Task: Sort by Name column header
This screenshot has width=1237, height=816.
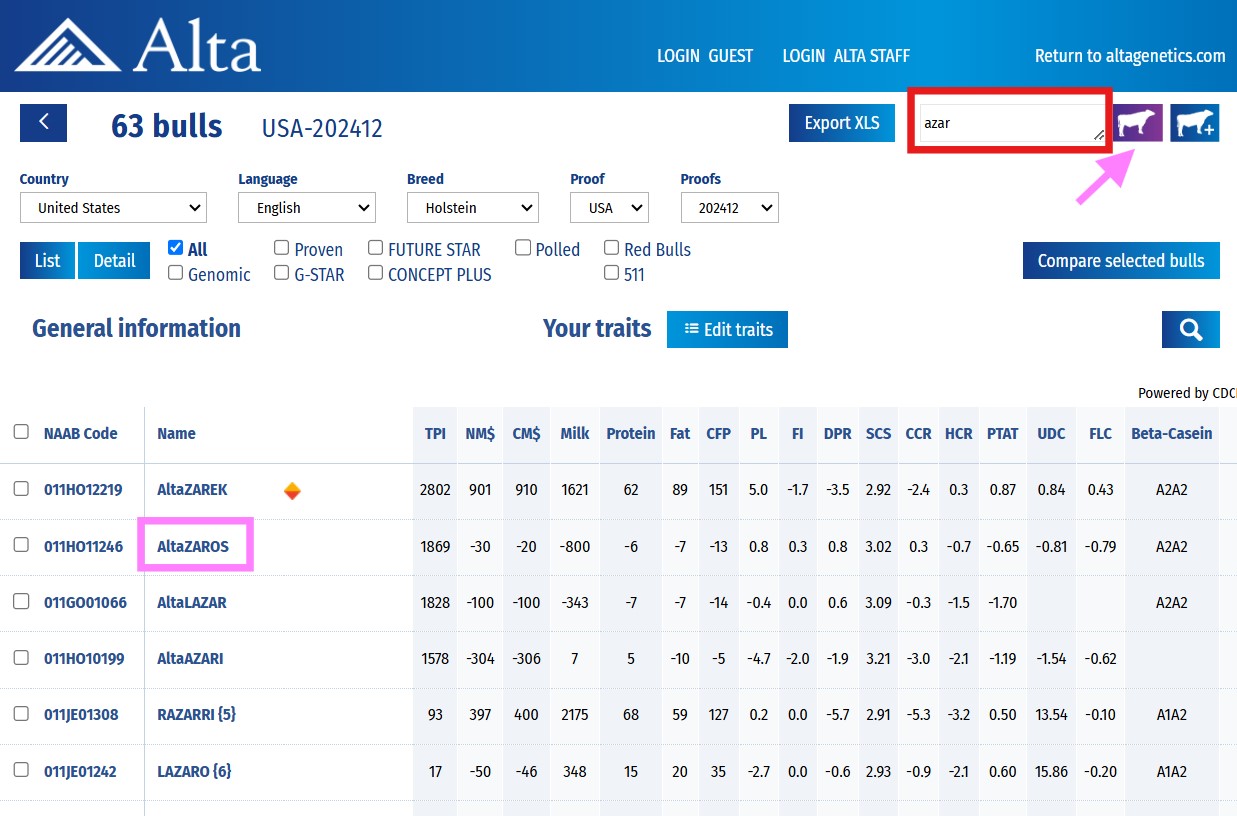Action: (x=176, y=434)
